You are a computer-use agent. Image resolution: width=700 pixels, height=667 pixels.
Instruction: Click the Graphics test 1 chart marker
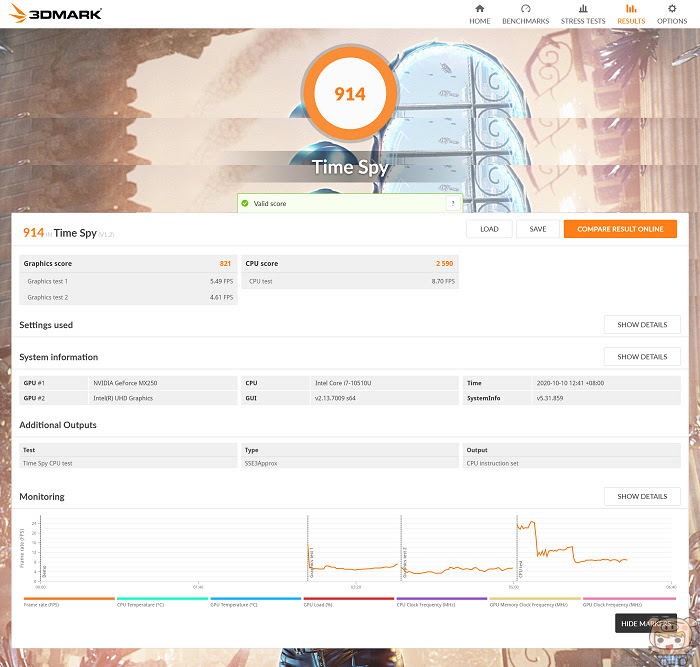tap(312, 563)
